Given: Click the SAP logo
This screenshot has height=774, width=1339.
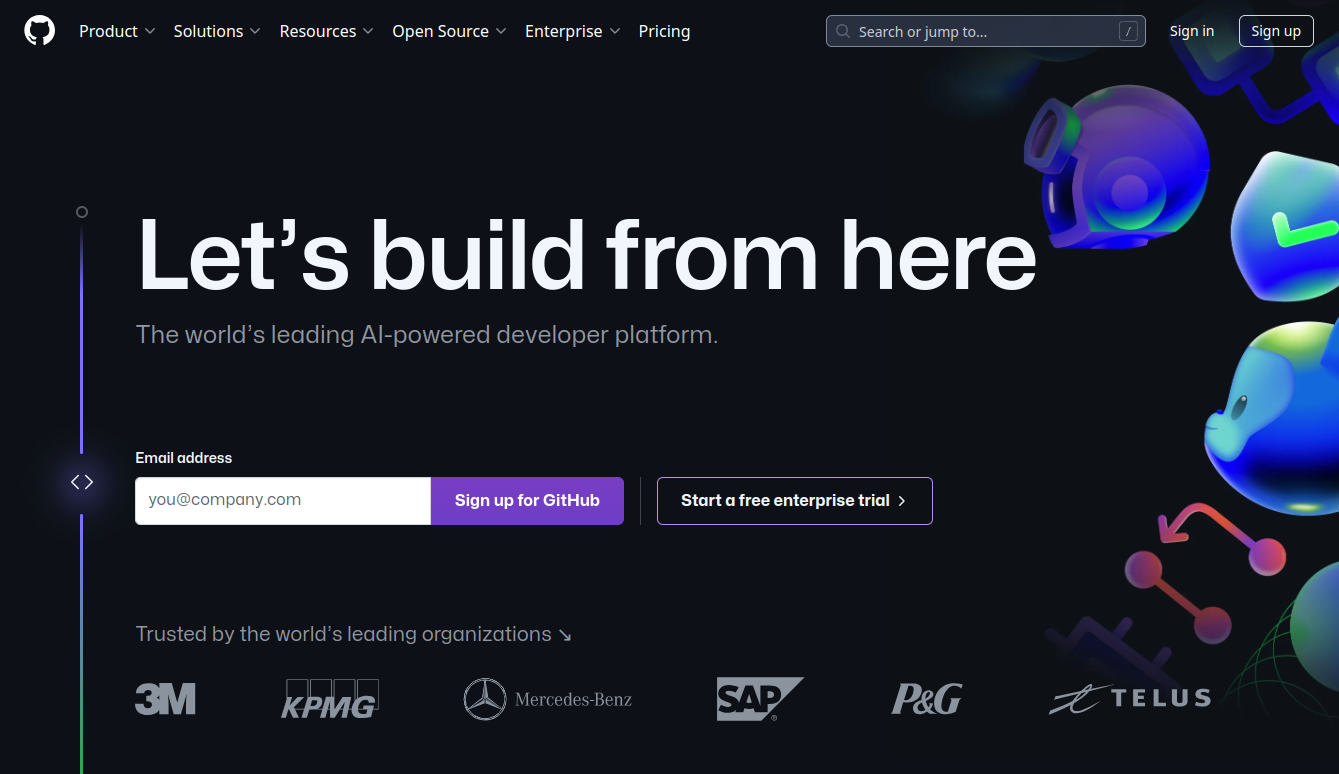Looking at the screenshot, I should [760, 699].
